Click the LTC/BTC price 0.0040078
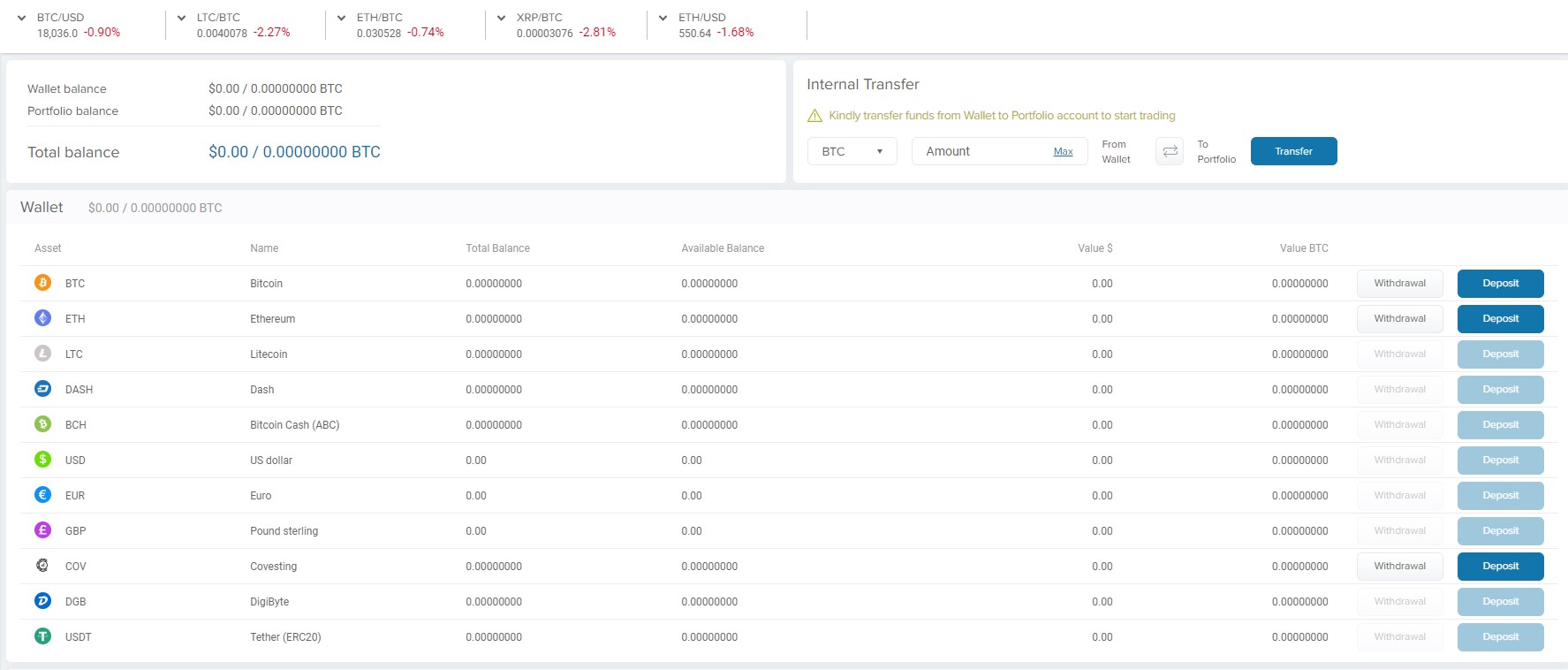The width and height of the screenshot is (1568, 670). pyautogui.click(x=222, y=34)
